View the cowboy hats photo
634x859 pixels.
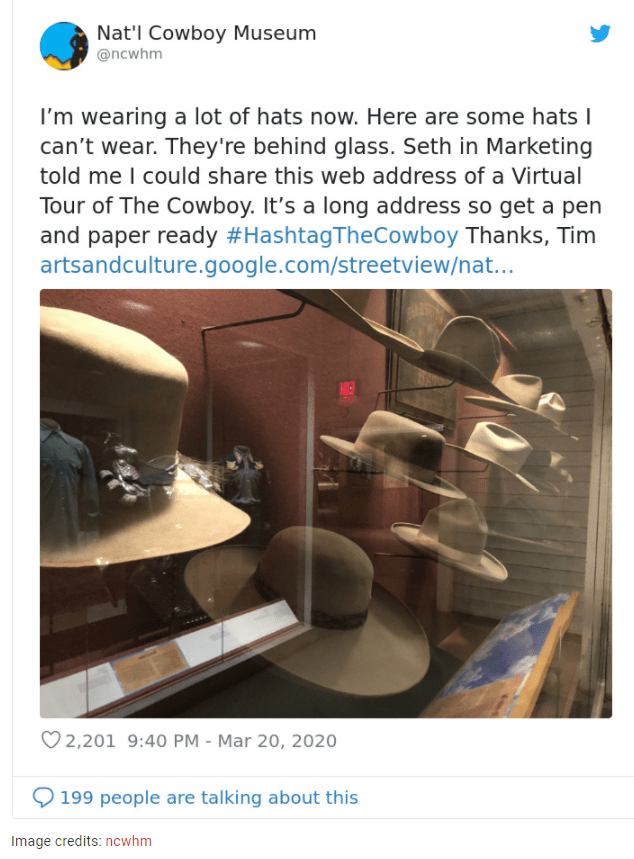[326, 503]
